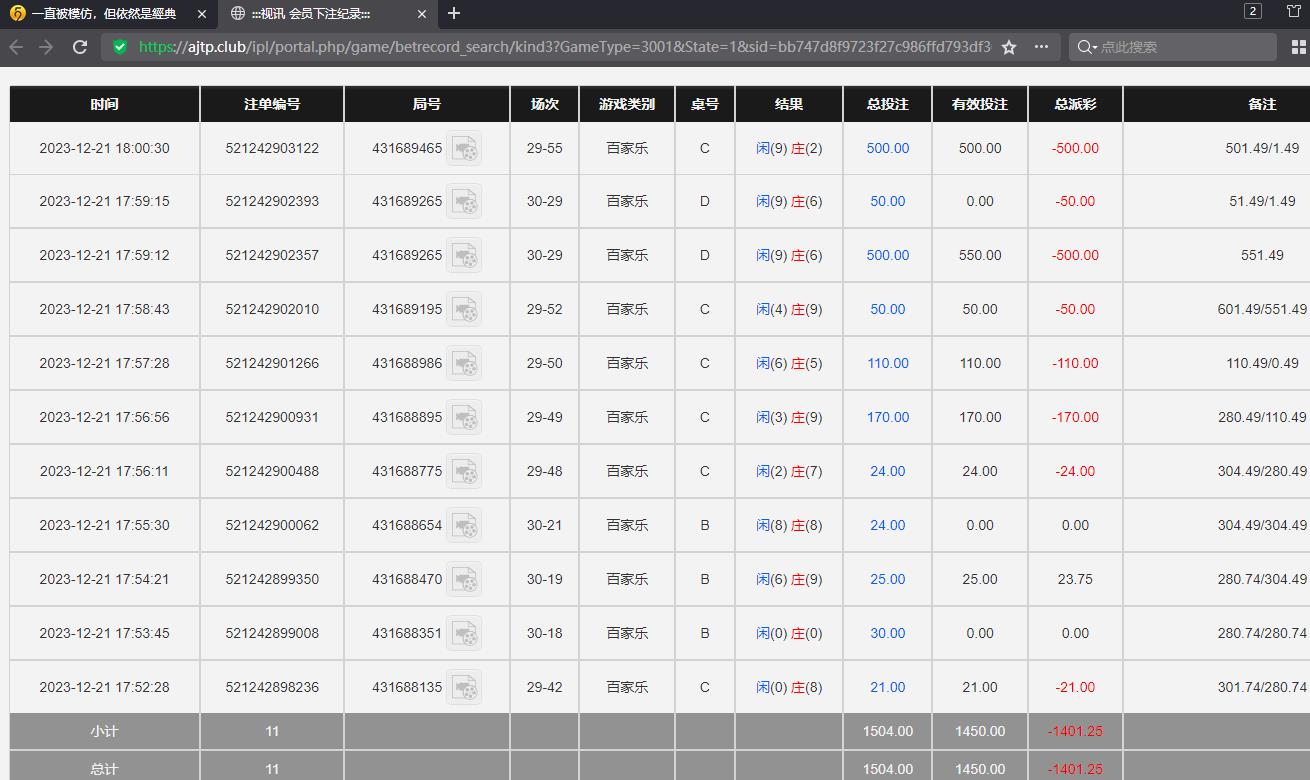
Task: Click the 局号 column header
Action: tap(427, 104)
